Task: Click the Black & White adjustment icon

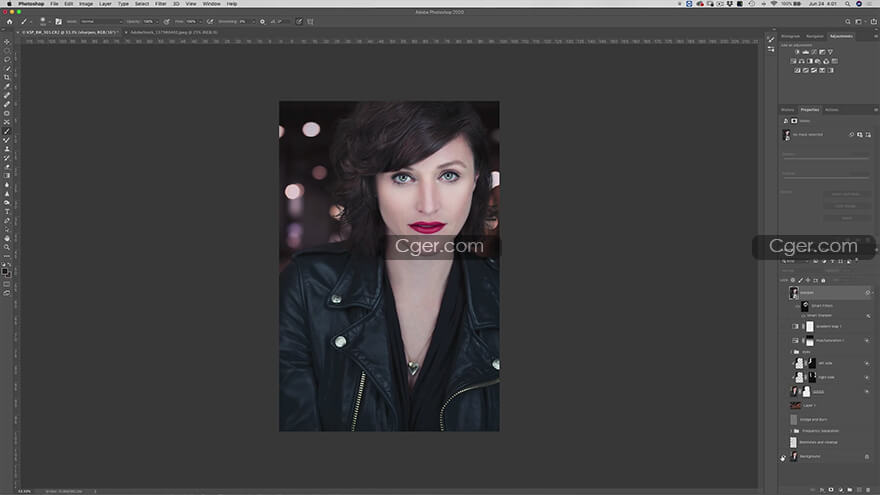Action: point(809,61)
